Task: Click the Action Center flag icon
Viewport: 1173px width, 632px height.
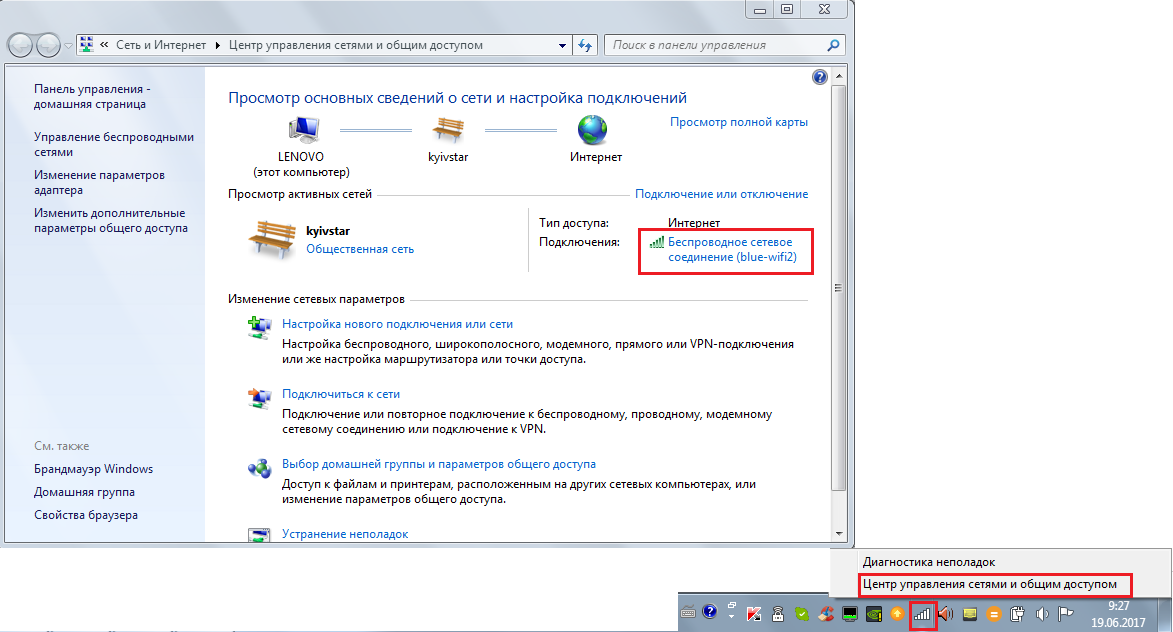Action: click(1066, 613)
